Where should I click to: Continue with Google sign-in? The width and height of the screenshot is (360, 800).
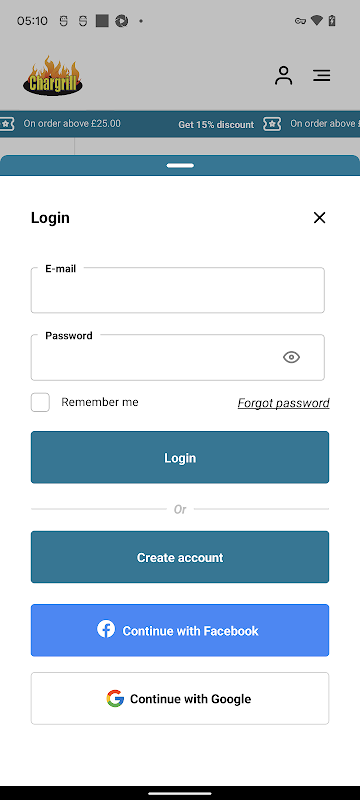click(180, 698)
